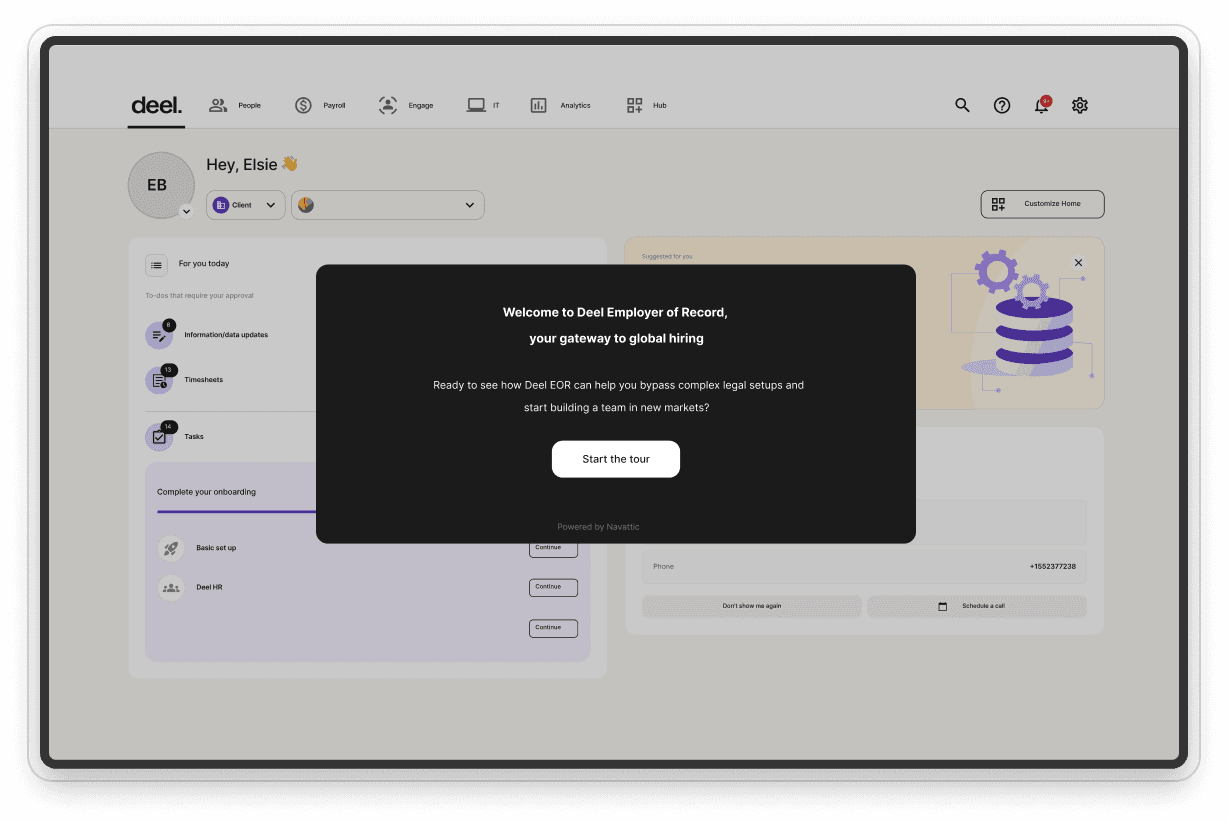Screen dimensions: 1228x821
Task: Click the search magnifier icon
Action: click(962, 105)
